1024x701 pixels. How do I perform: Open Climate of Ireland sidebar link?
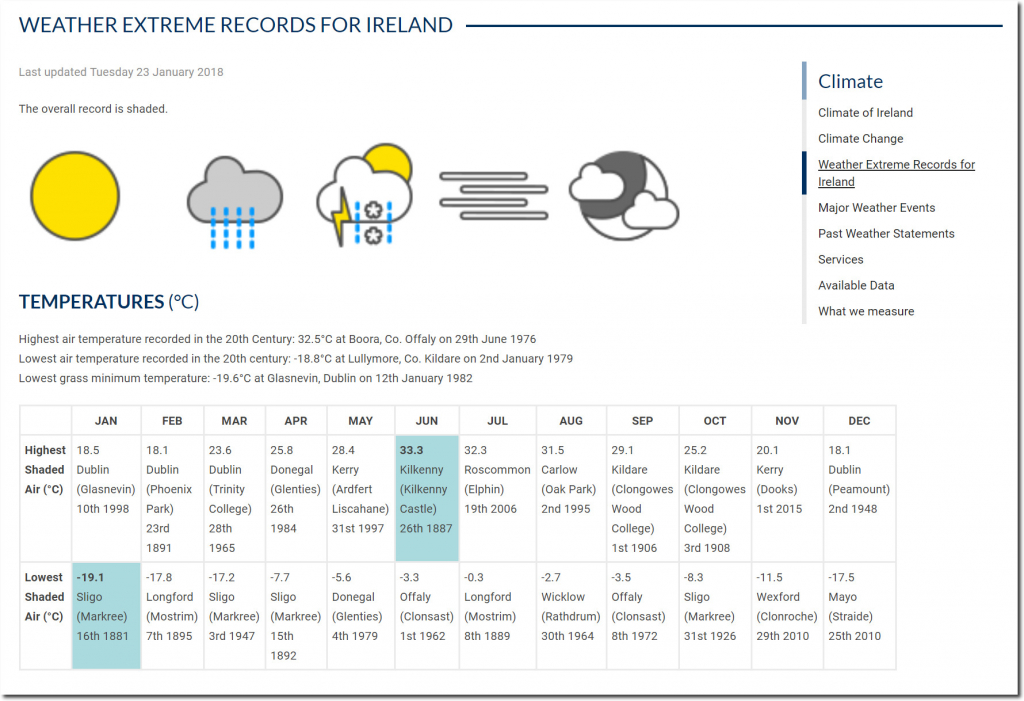pos(865,112)
